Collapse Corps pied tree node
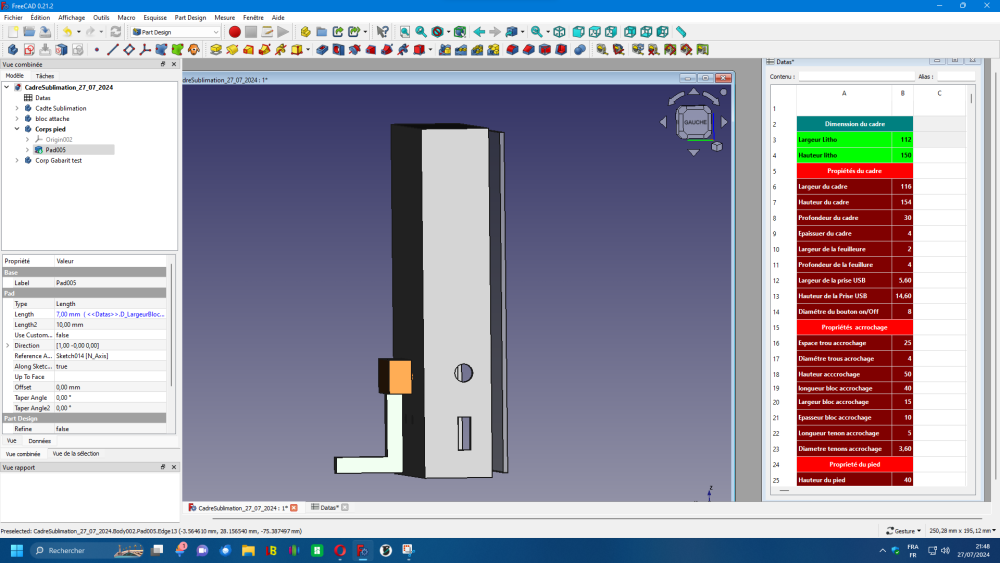This screenshot has height=563, width=1000. pyautogui.click(x=17, y=129)
